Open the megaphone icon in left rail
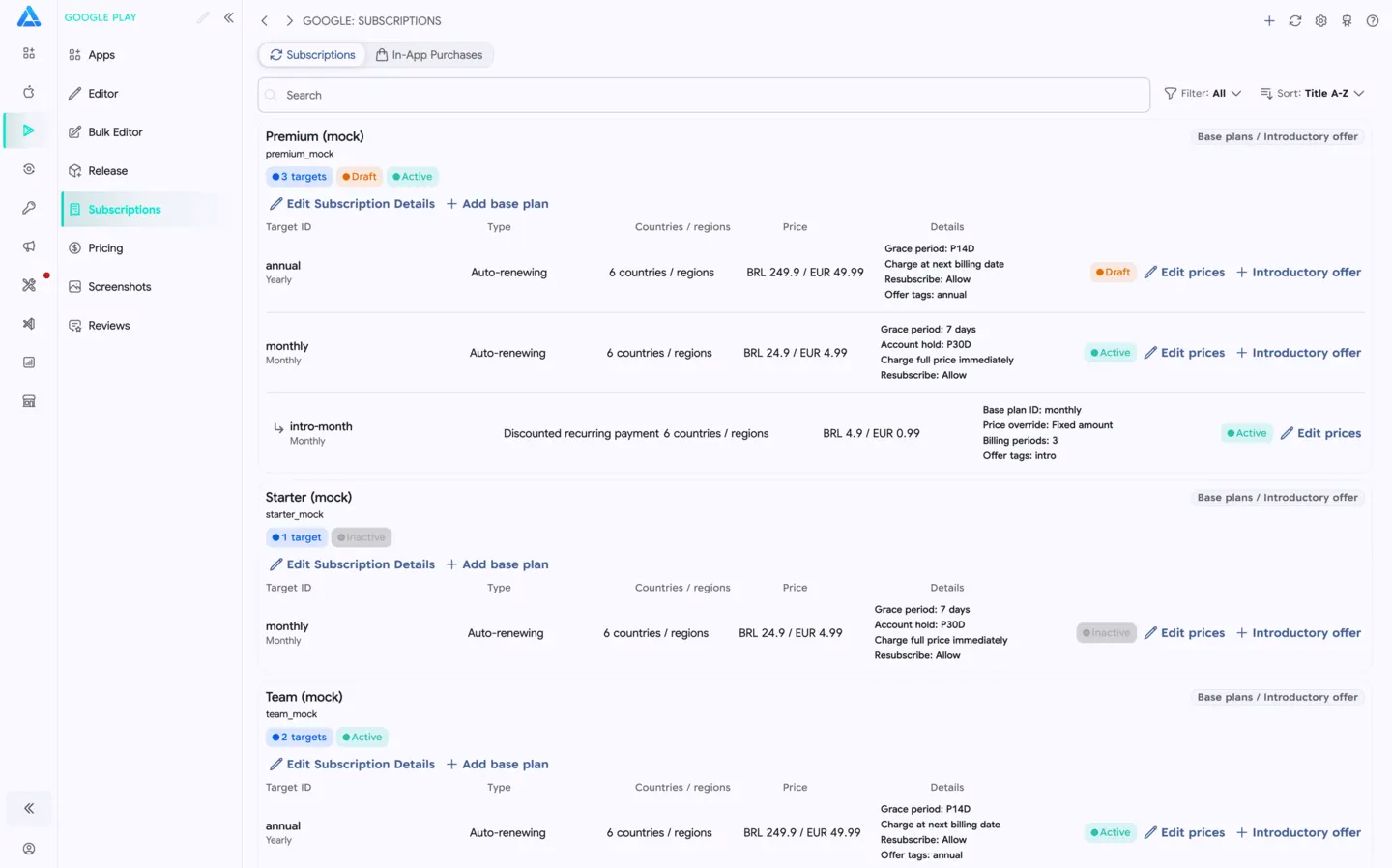 (x=29, y=246)
